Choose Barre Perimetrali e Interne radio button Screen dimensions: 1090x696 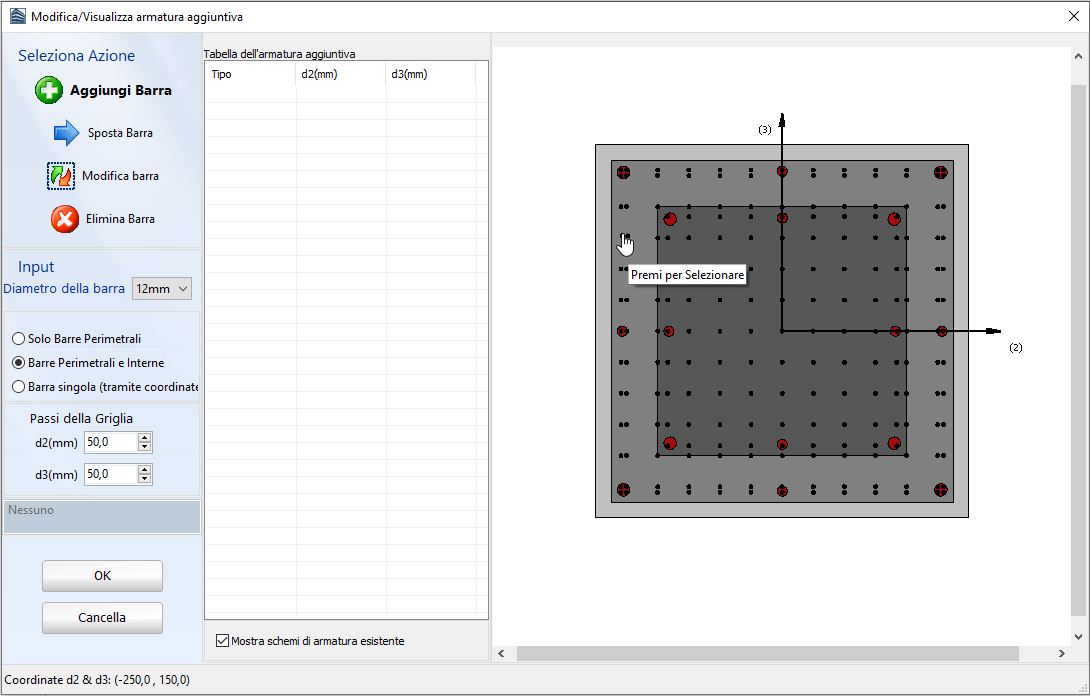pyautogui.click(x=19, y=363)
